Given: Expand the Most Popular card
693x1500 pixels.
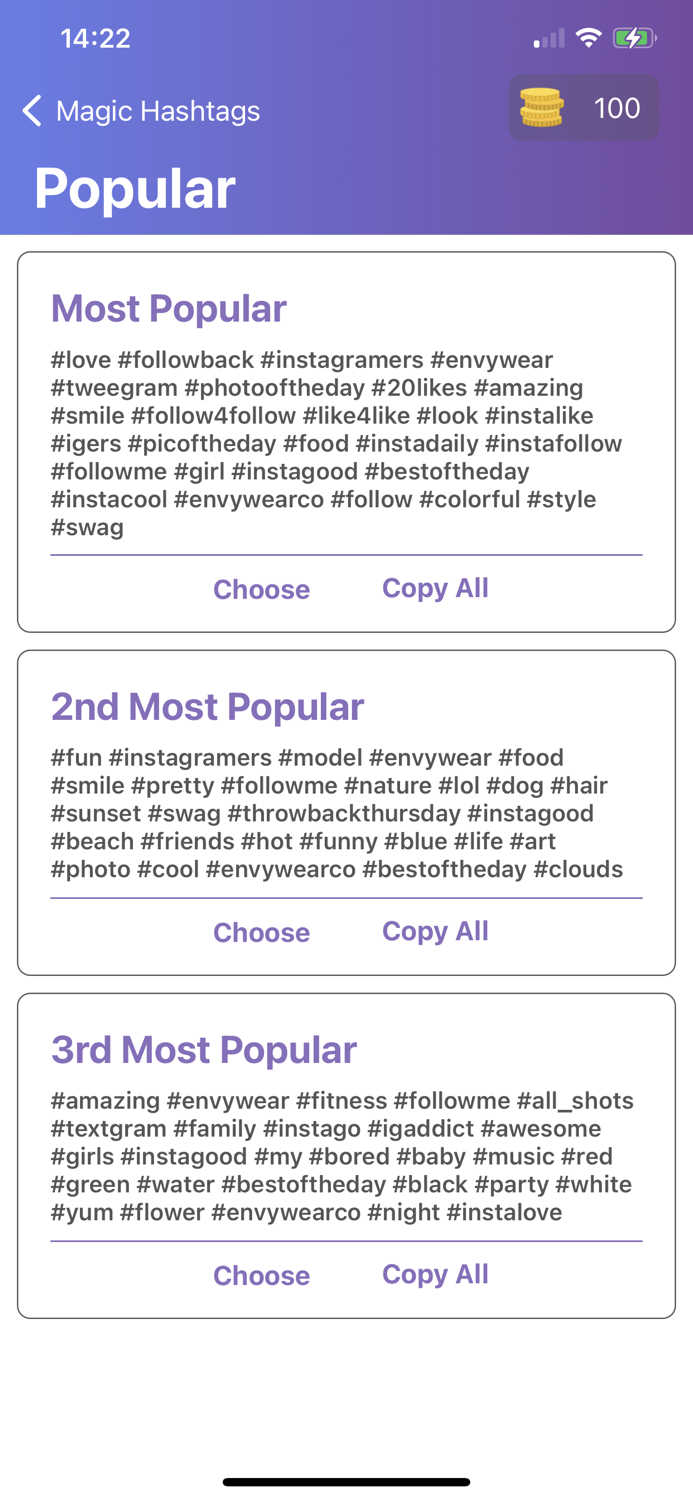Looking at the screenshot, I should (x=168, y=309).
